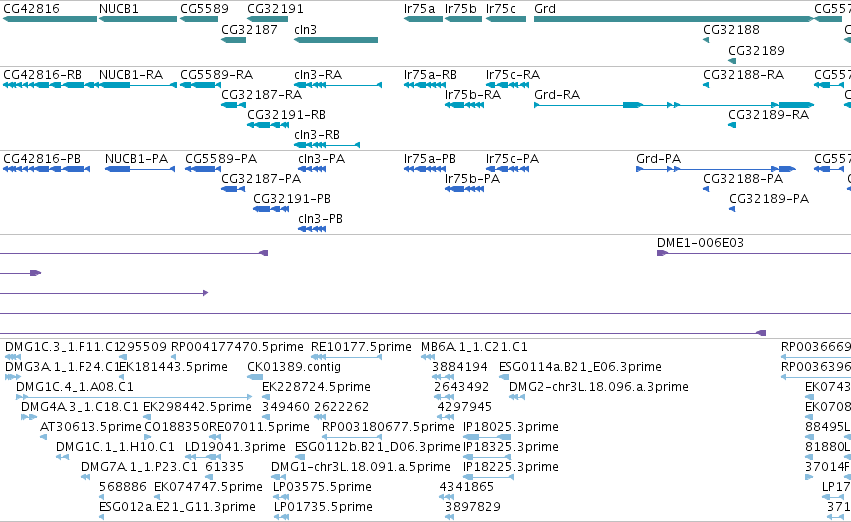Select the 3897829 EST label
Viewport: 851px width, 522px height.
pyautogui.click(x=473, y=507)
